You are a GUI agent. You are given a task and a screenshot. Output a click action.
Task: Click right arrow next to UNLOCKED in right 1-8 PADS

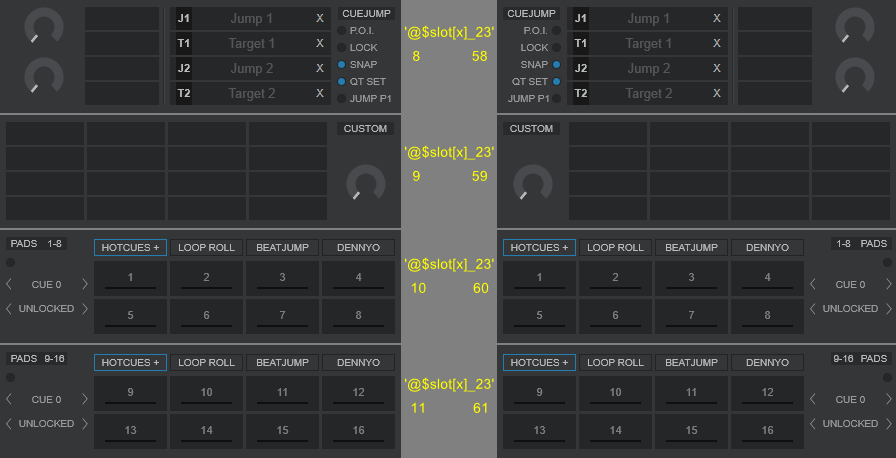887,309
